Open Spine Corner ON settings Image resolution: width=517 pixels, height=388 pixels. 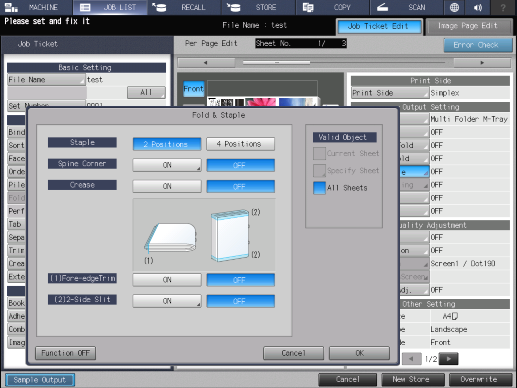[167, 165]
